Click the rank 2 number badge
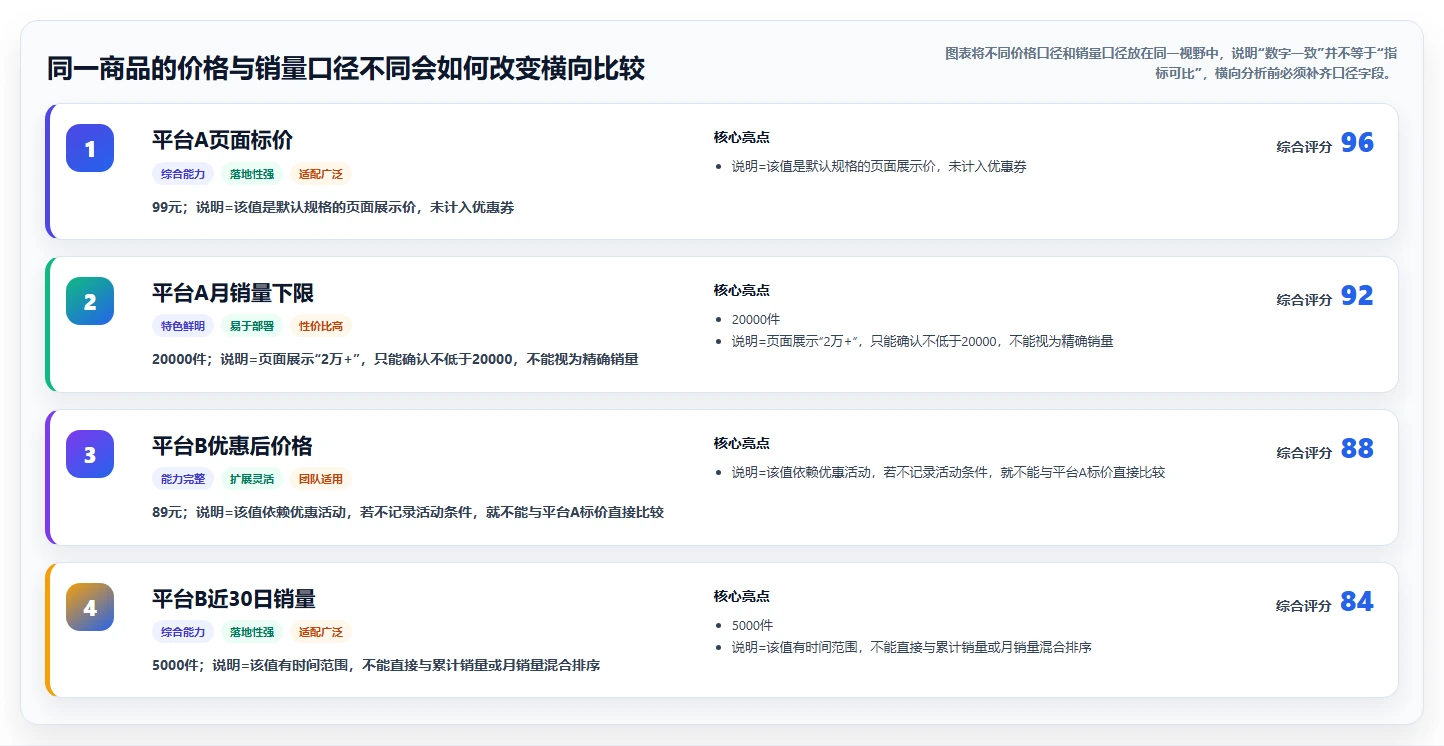The width and height of the screenshot is (1444, 746). [x=90, y=301]
